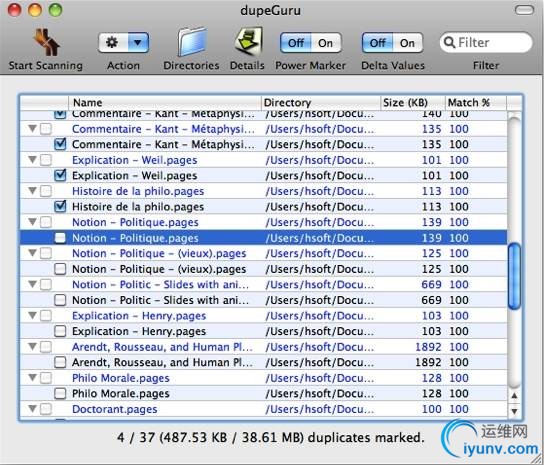
Task: Click size 1892 in blue Arendt row
Action: 428,347
